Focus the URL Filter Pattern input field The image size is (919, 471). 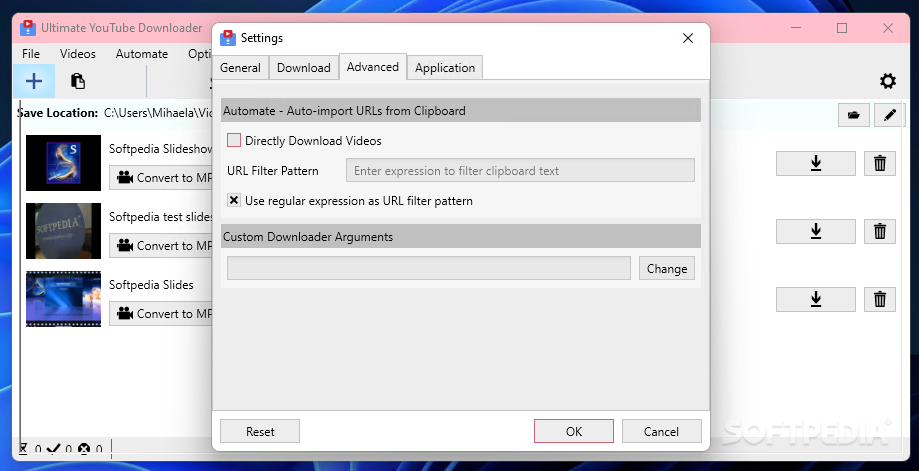(x=520, y=170)
